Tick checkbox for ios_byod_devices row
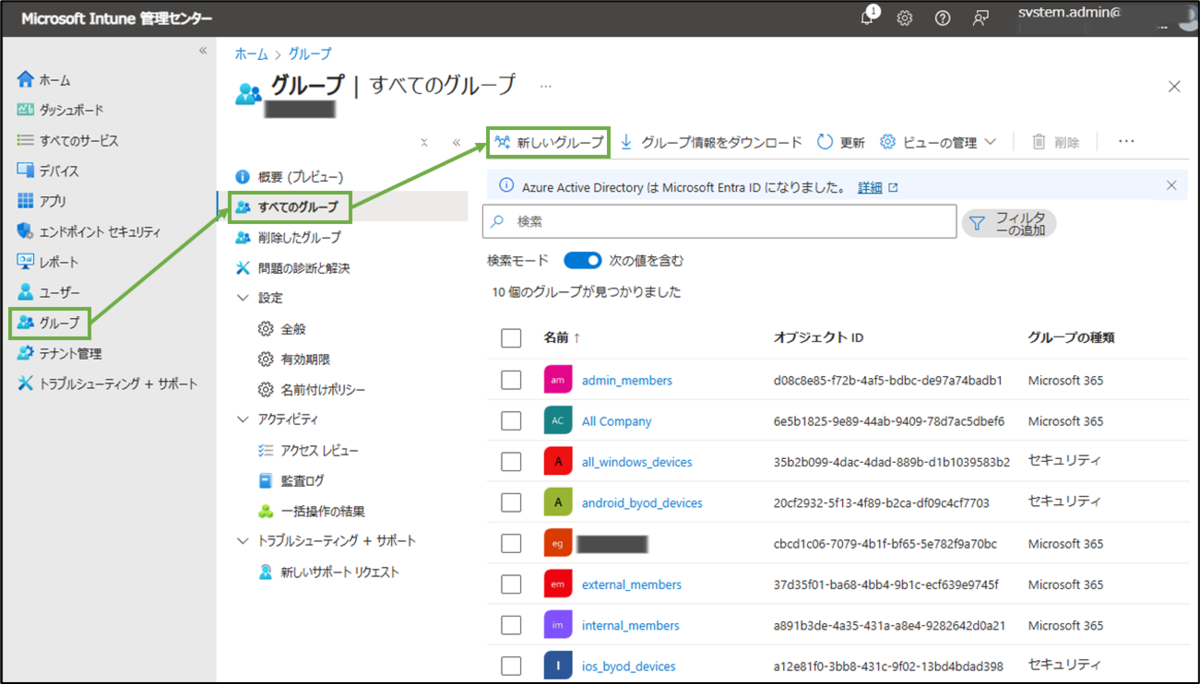1200x684 pixels. pos(511,666)
